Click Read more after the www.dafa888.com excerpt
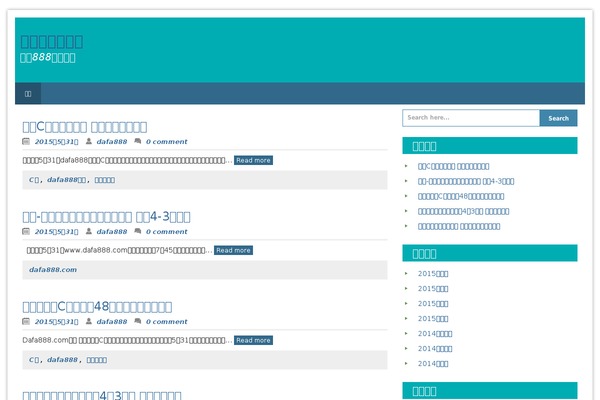Screen dimensions: 600x400 point(233,250)
